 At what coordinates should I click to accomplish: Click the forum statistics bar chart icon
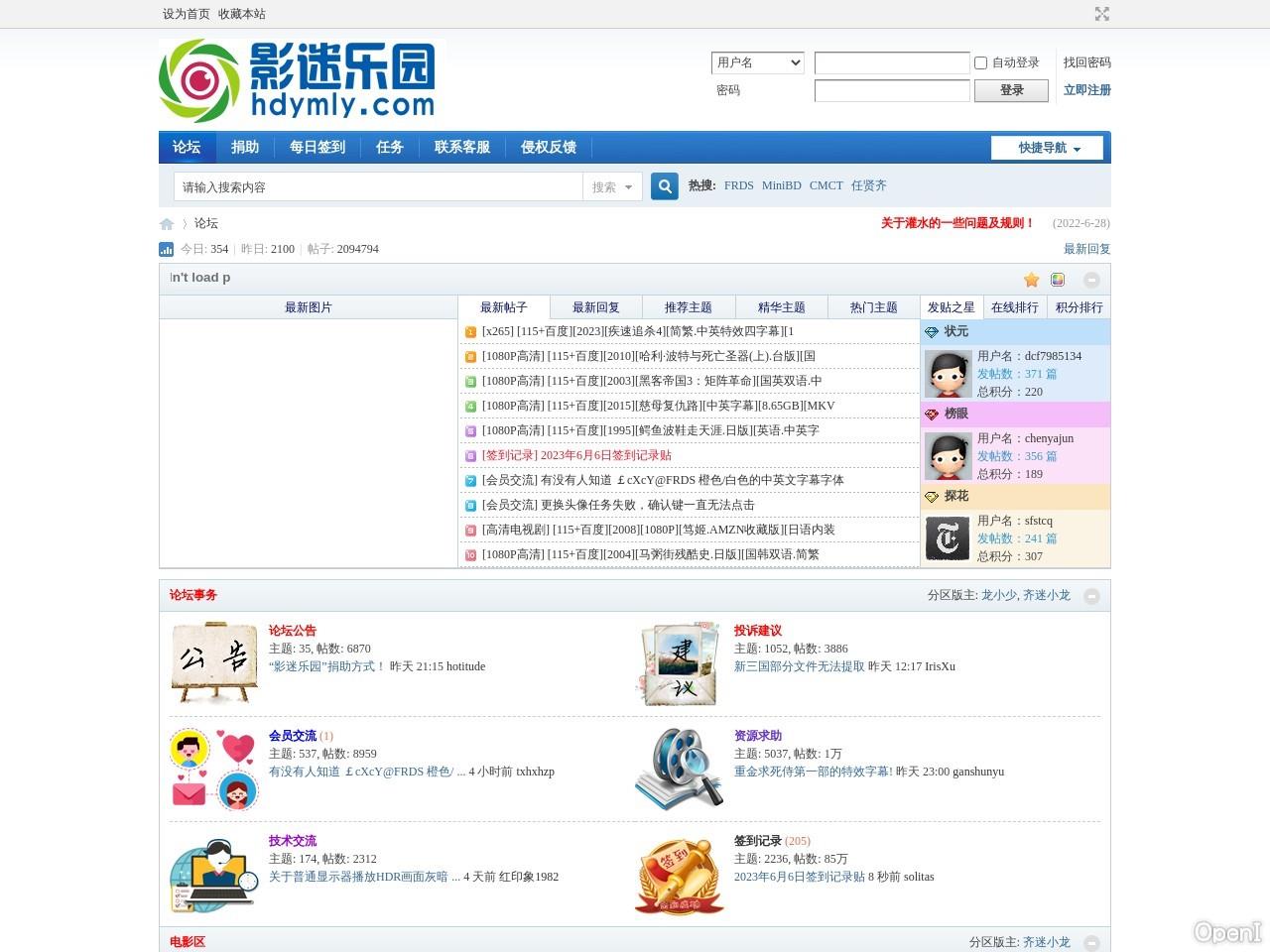click(166, 249)
